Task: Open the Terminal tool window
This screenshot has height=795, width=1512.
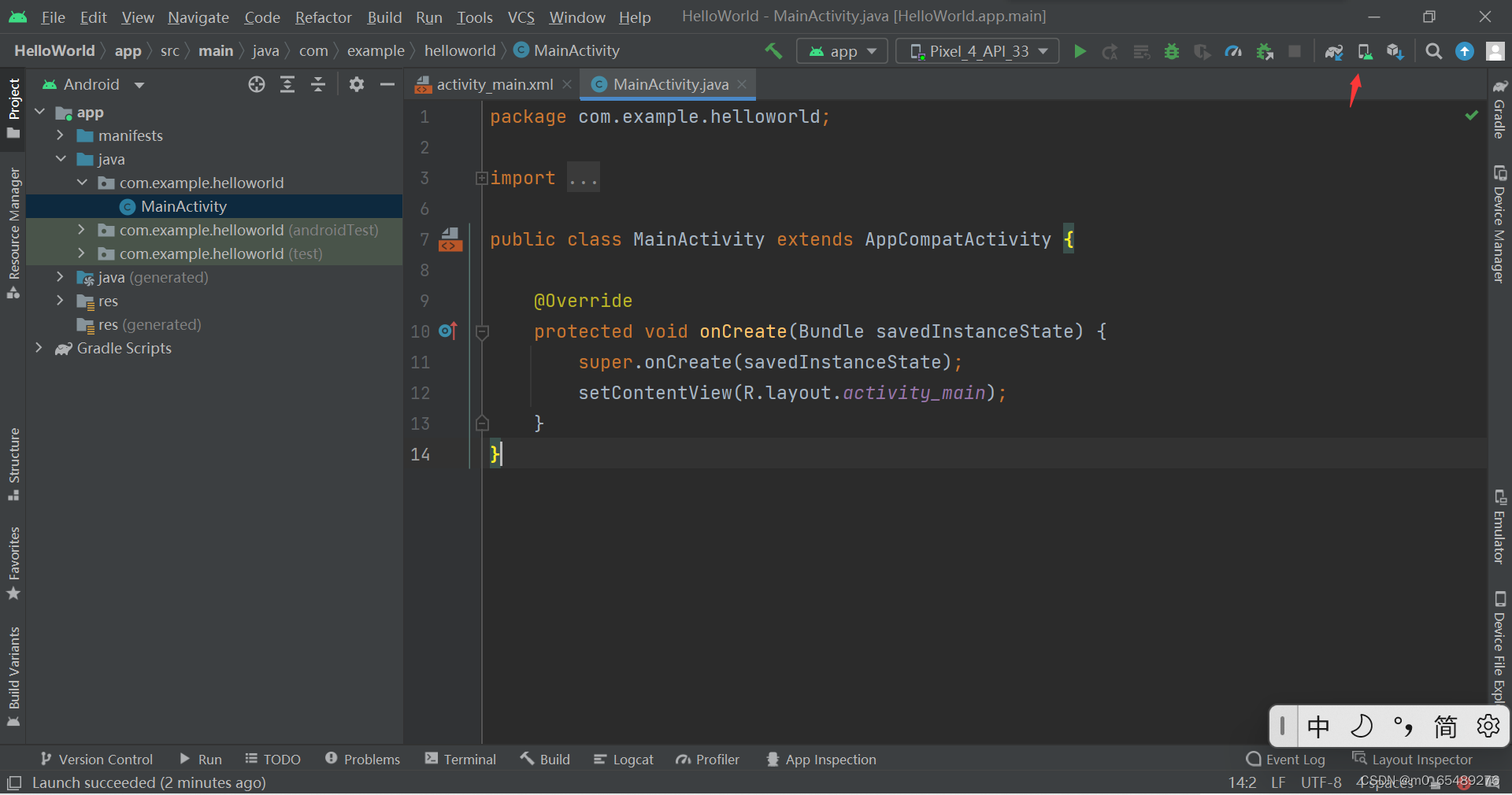Action: coord(461,760)
